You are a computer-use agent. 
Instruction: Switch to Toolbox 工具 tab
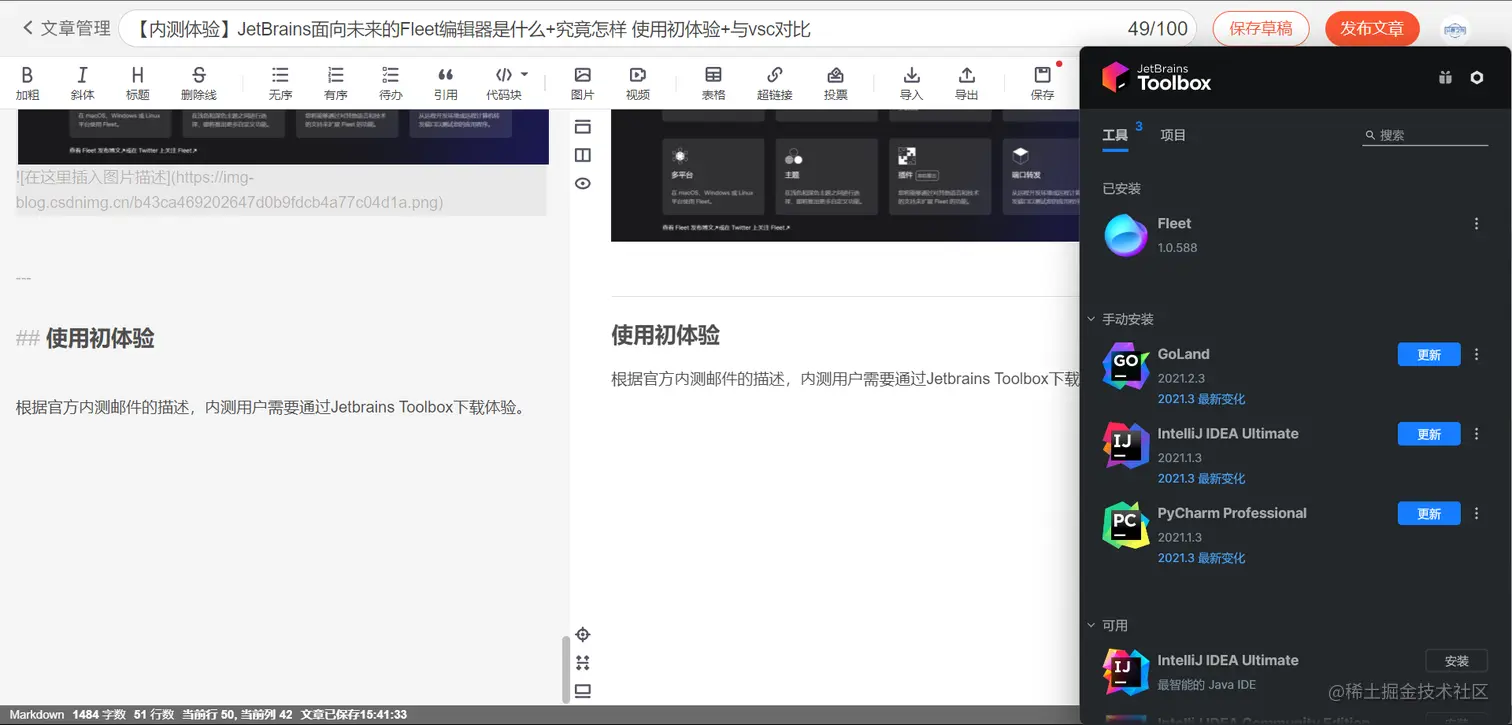1115,135
